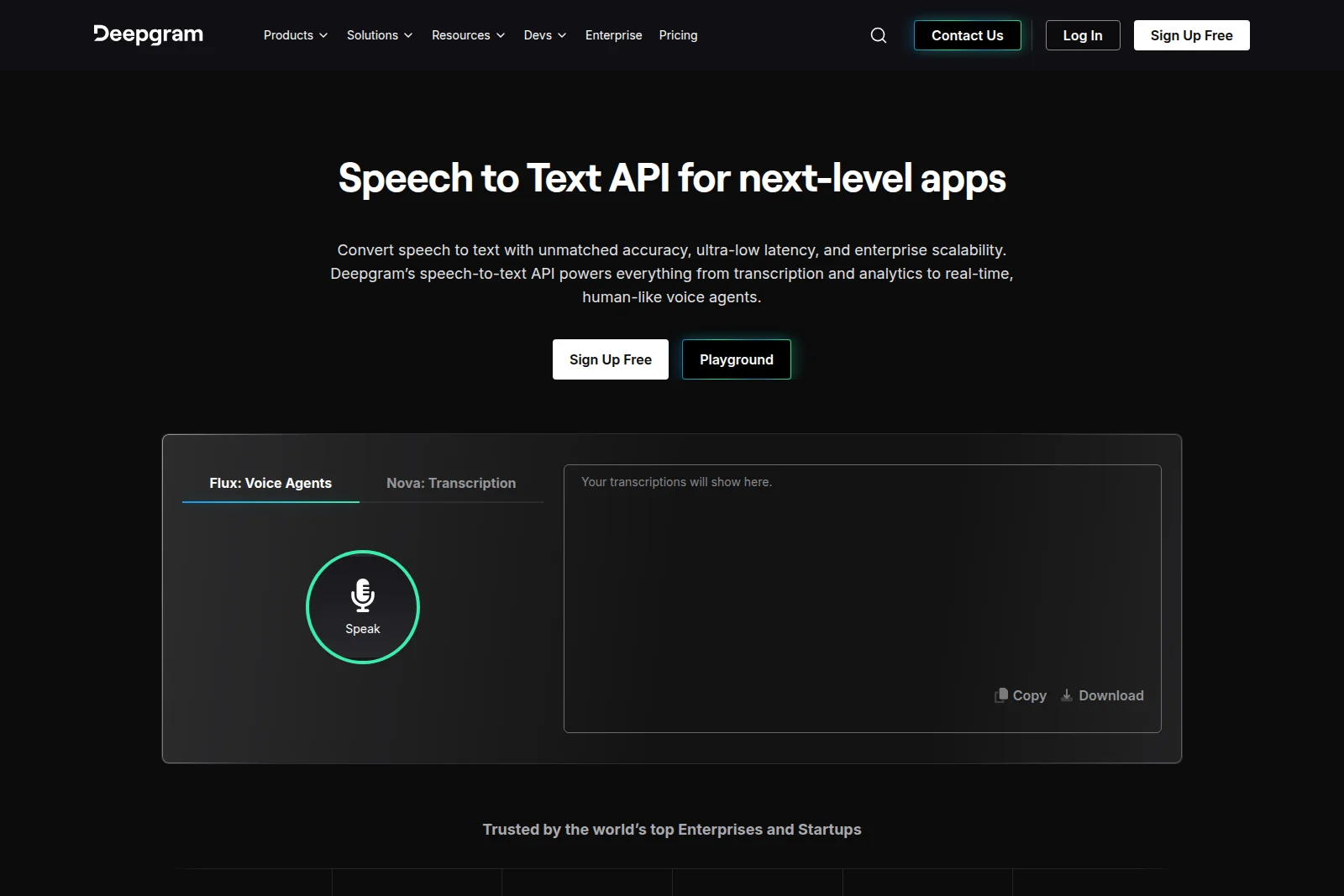Click the download arrow icon near Download label
Viewport: 1344px width, 896px height.
pos(1065,696)
